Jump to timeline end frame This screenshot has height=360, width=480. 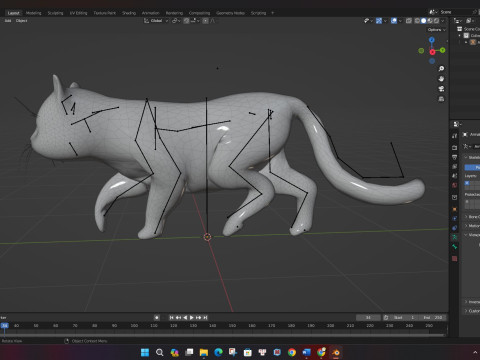point(205,318)
